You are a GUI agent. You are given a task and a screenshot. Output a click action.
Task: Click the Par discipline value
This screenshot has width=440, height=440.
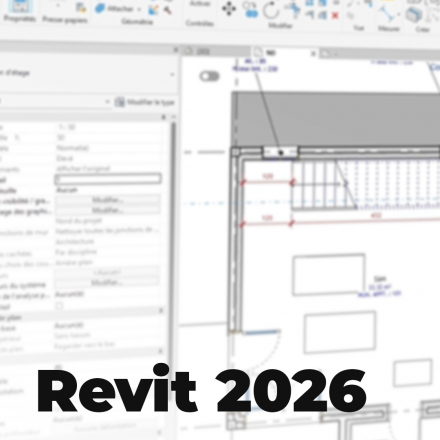tap(76, 252)
